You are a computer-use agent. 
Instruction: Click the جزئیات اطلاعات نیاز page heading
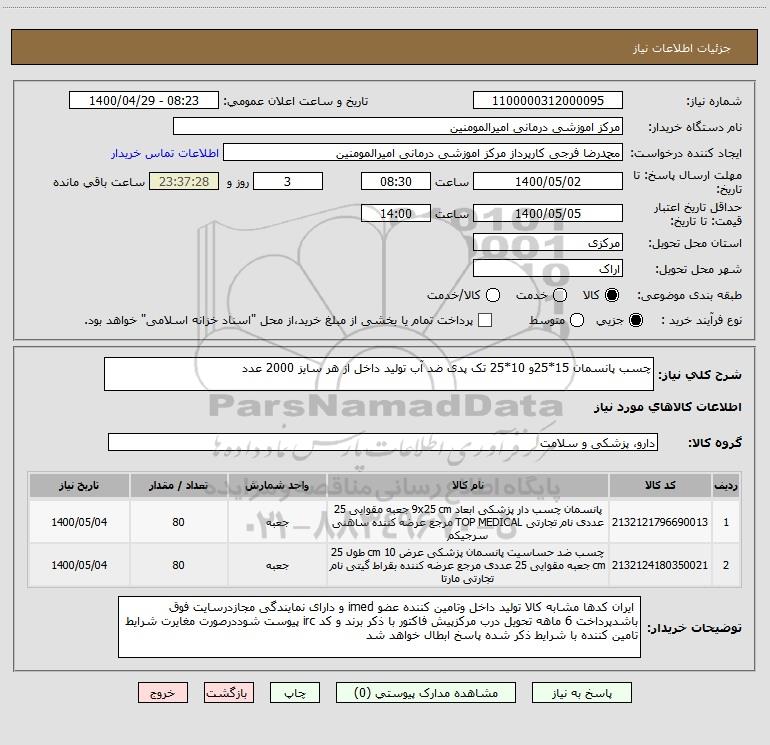pyautogui.click(x=682, y=48)
